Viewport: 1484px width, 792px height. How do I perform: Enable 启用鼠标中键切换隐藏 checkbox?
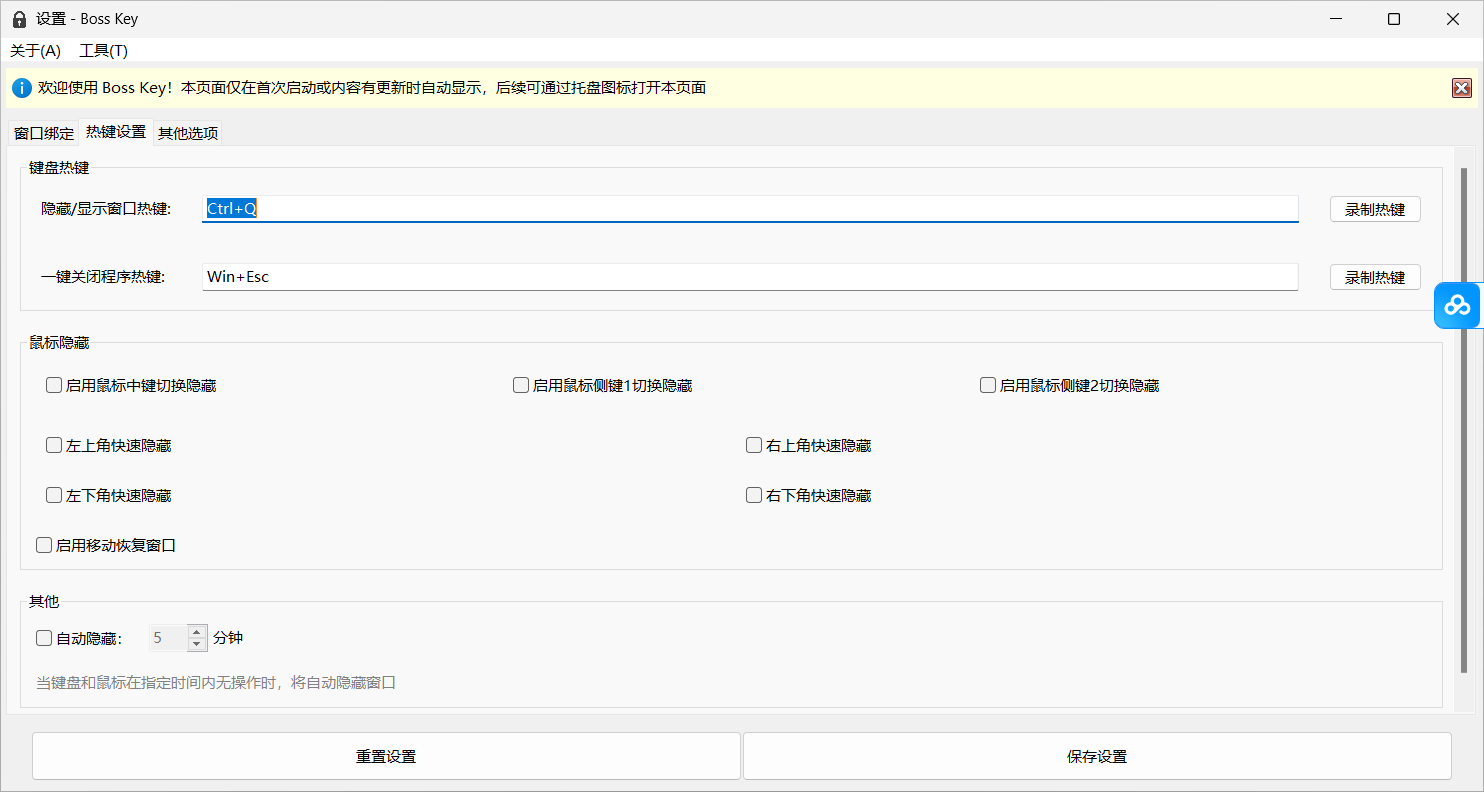coord(54,385)
